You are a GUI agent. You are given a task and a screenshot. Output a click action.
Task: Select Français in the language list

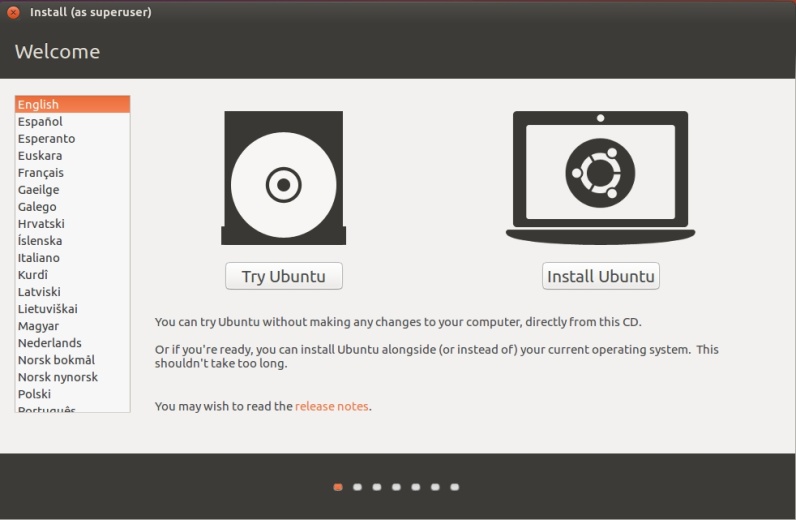tap(73, 173)
